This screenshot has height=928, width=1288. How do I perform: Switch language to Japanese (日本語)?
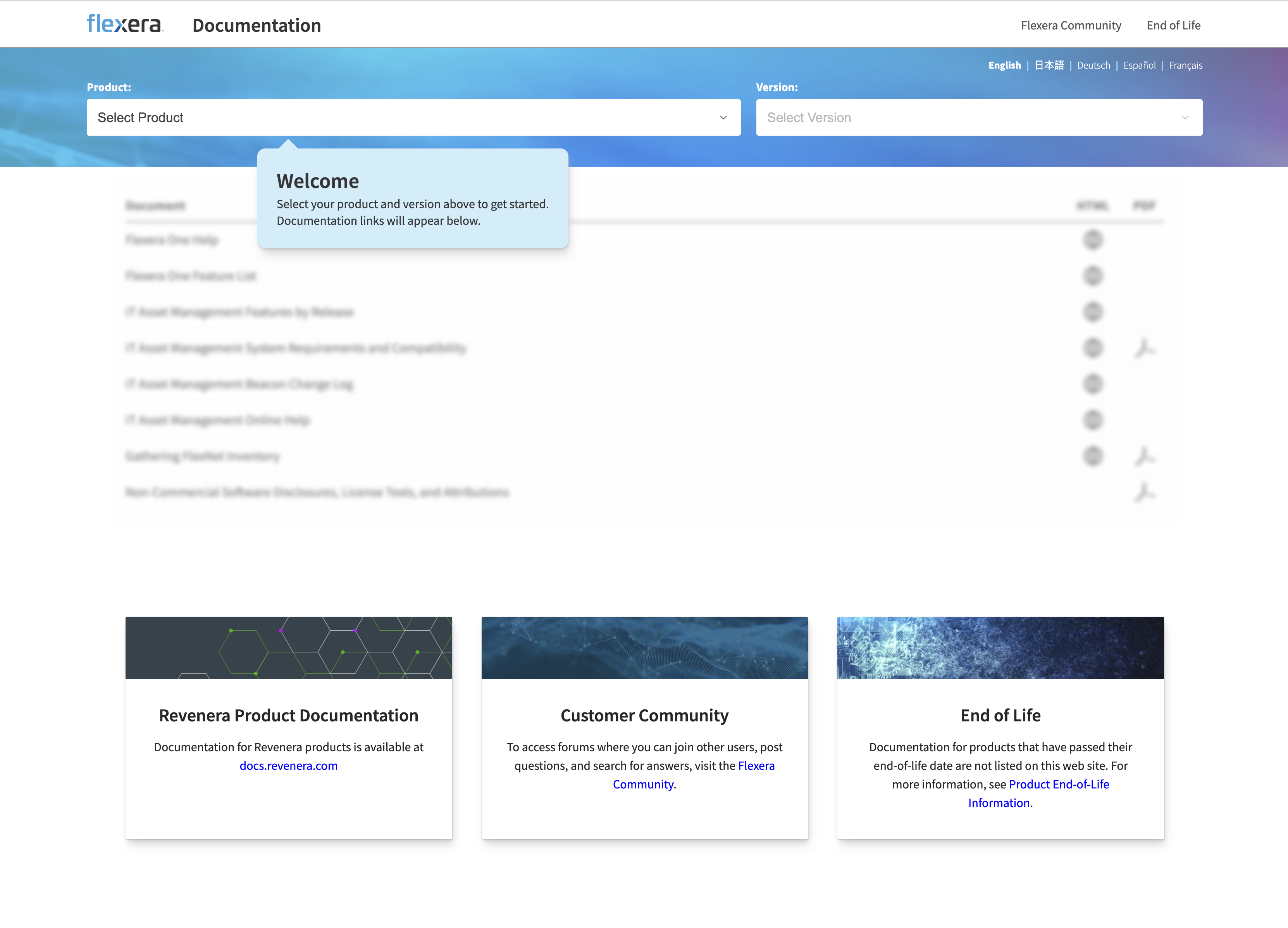tap(1049, 66)
